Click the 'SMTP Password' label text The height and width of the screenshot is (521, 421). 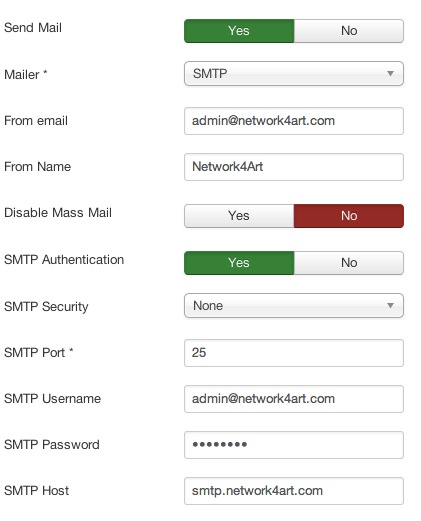tap(52, 445)
